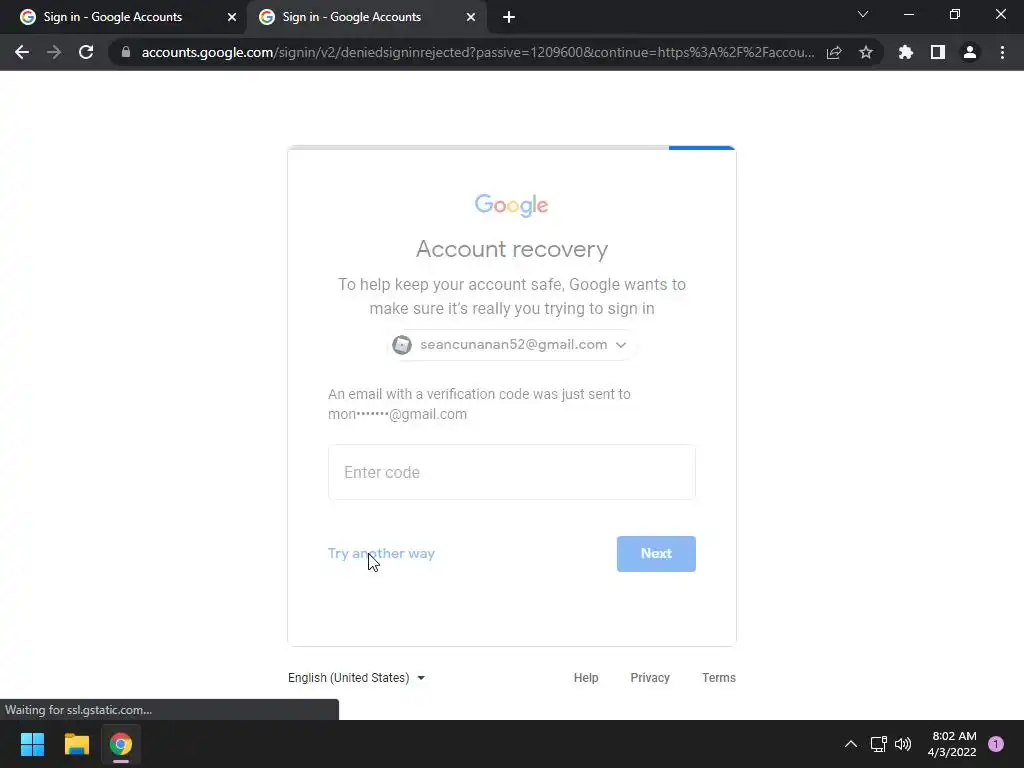
Task: Open File Explorer from the taskbar
Action: [x=76, y=744]
